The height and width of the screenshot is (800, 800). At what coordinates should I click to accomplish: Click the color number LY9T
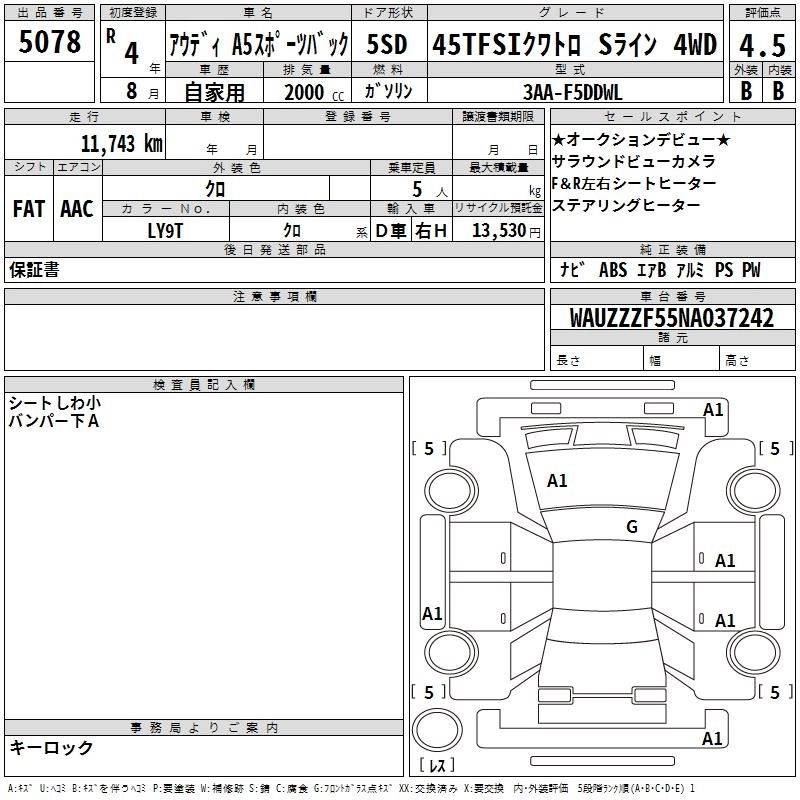click(x=166, y=231)
